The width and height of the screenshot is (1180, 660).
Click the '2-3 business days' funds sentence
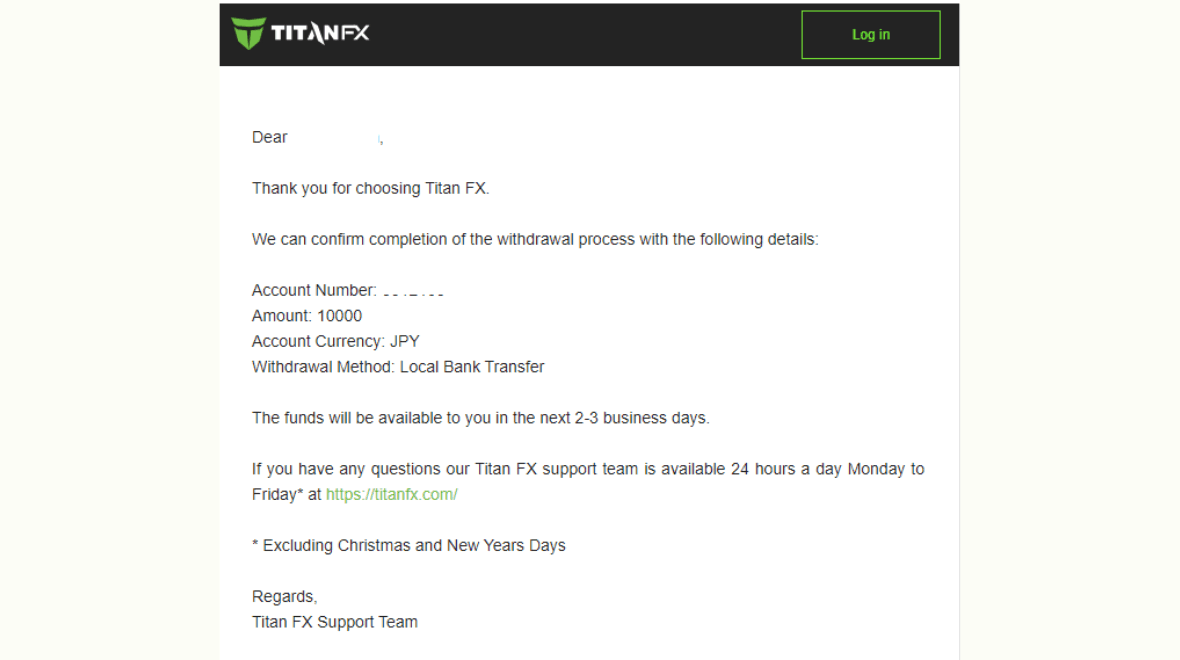(480, 418)
